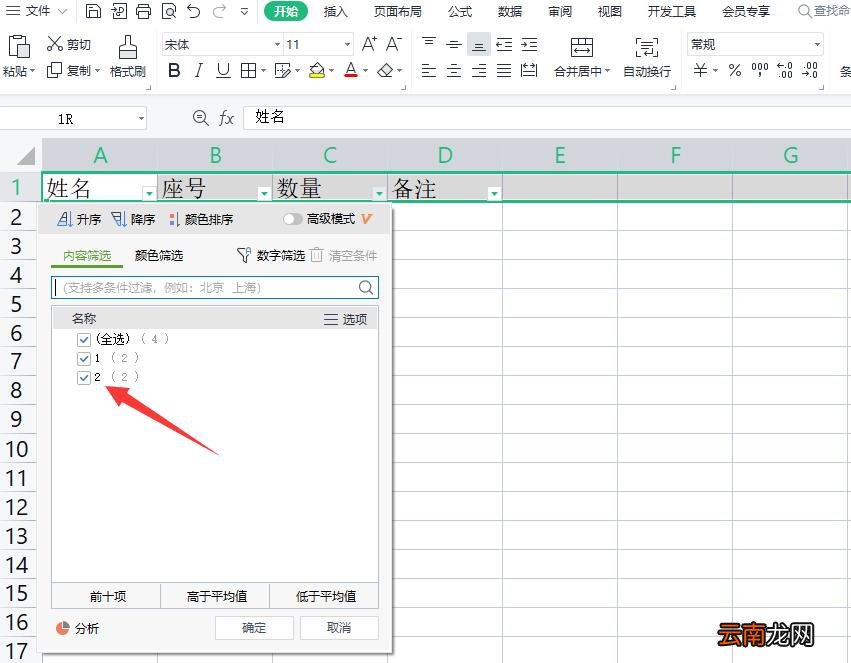851x663 pixels.
Task: Uncheck the checkbox for value 1
Action: coord(84,359)
